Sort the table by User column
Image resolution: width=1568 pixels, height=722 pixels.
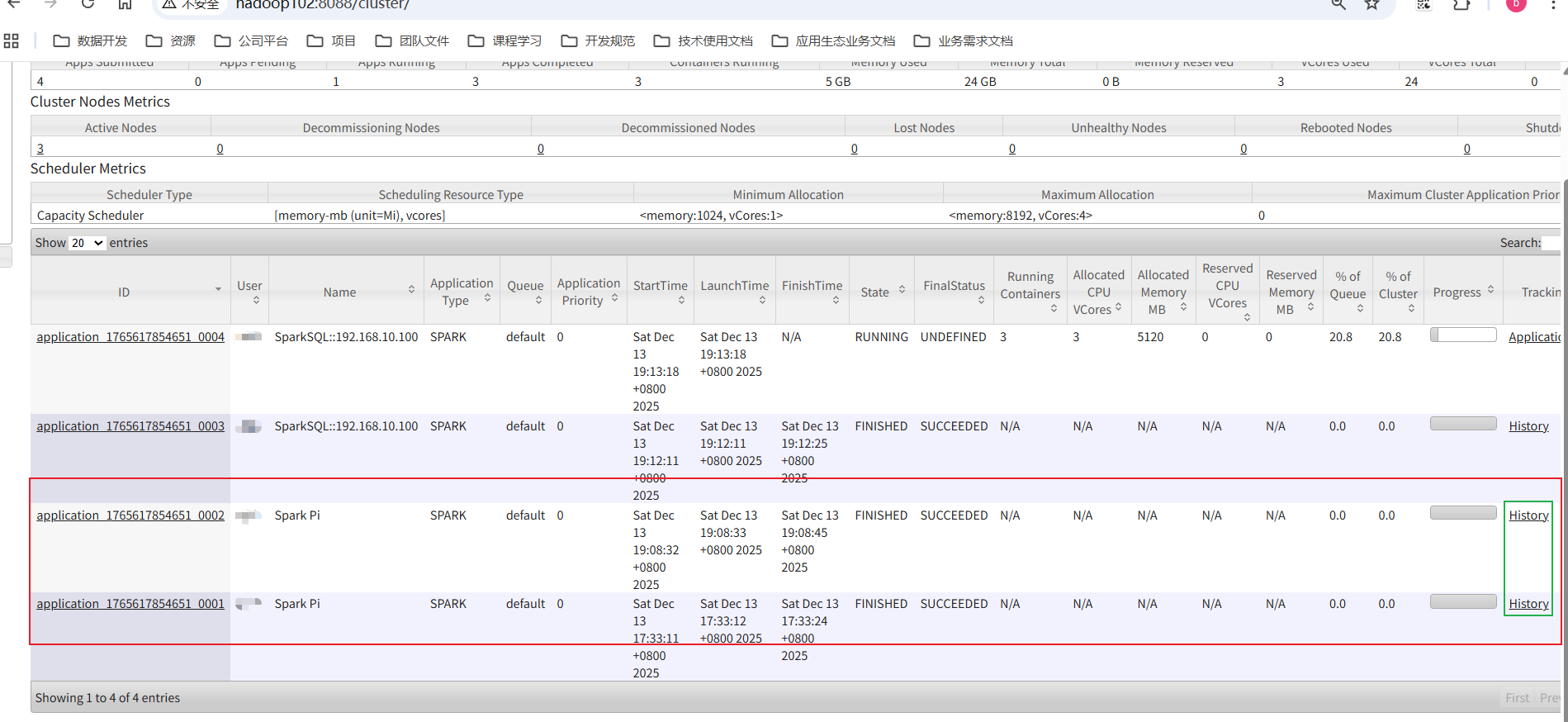[x=249, y=290]
